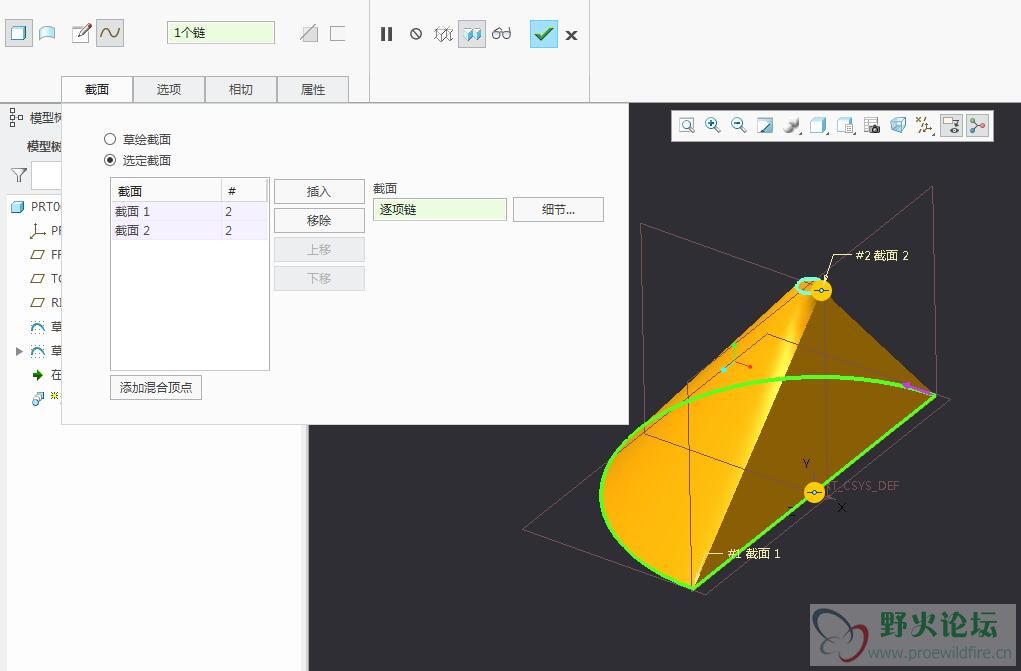This screenshot has height=671, width=1021.
Task: Select the surface blend option icon
Action: click(x=47, y=33)
